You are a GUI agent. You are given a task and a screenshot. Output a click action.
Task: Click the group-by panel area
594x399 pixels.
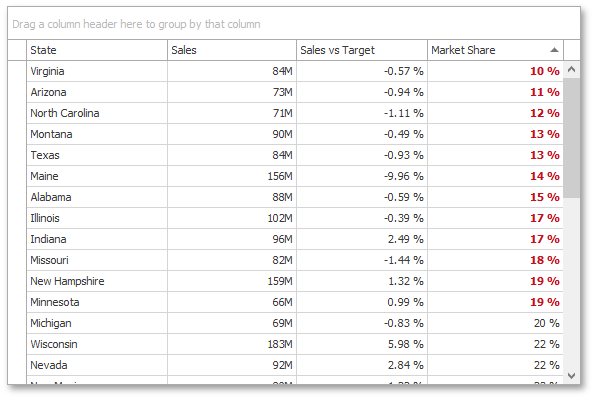294,23
